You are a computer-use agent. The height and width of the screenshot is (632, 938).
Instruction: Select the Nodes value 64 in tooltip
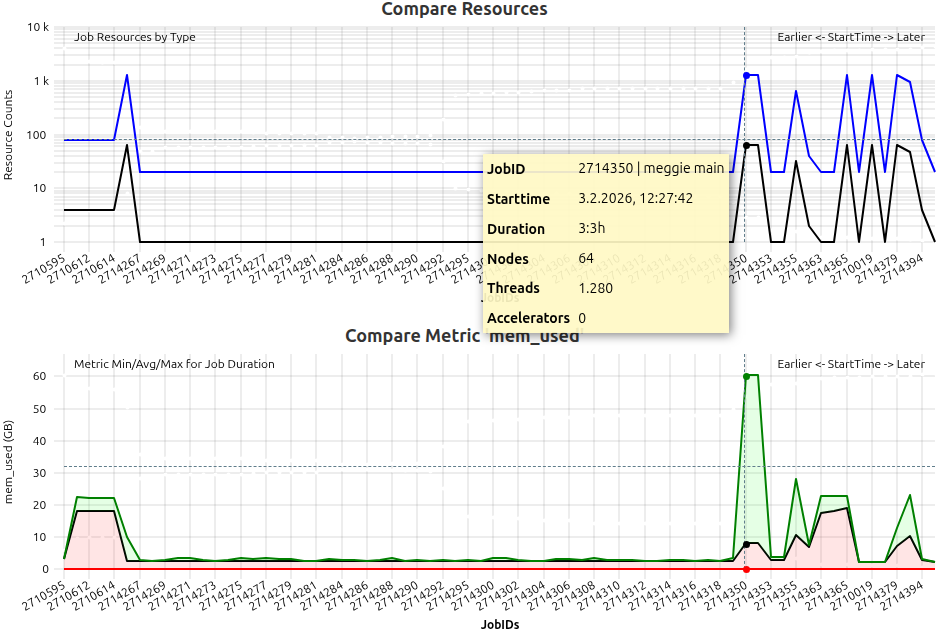tap(586, 258)
